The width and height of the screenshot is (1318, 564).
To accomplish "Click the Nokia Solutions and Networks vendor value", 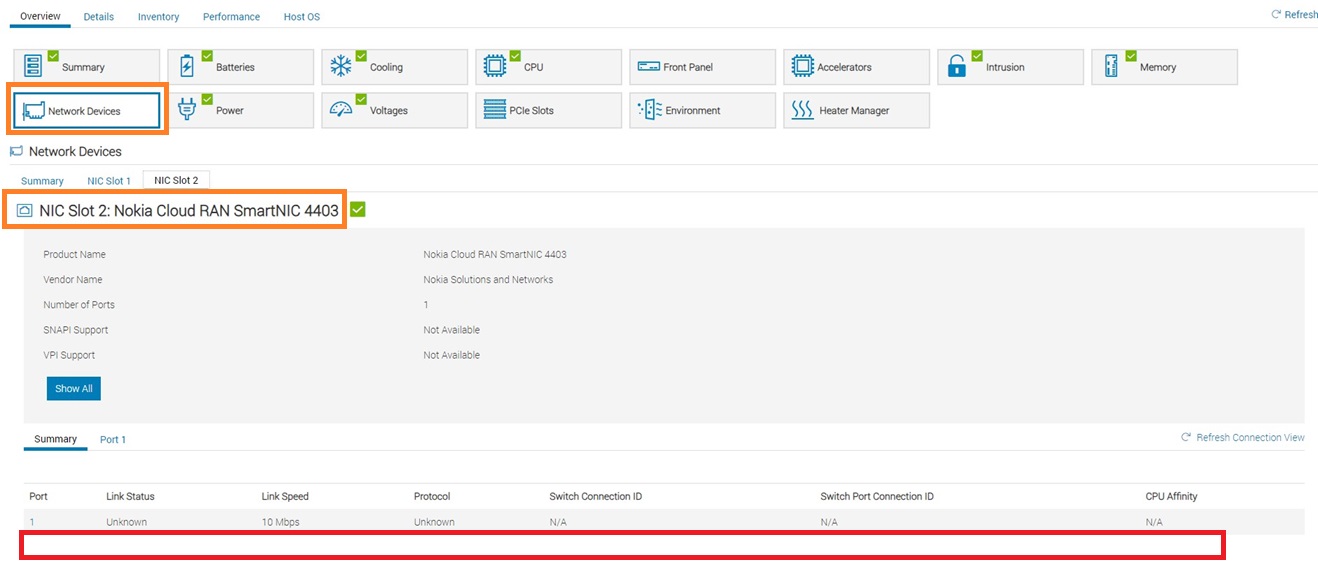I will click(x=488, y=280).
